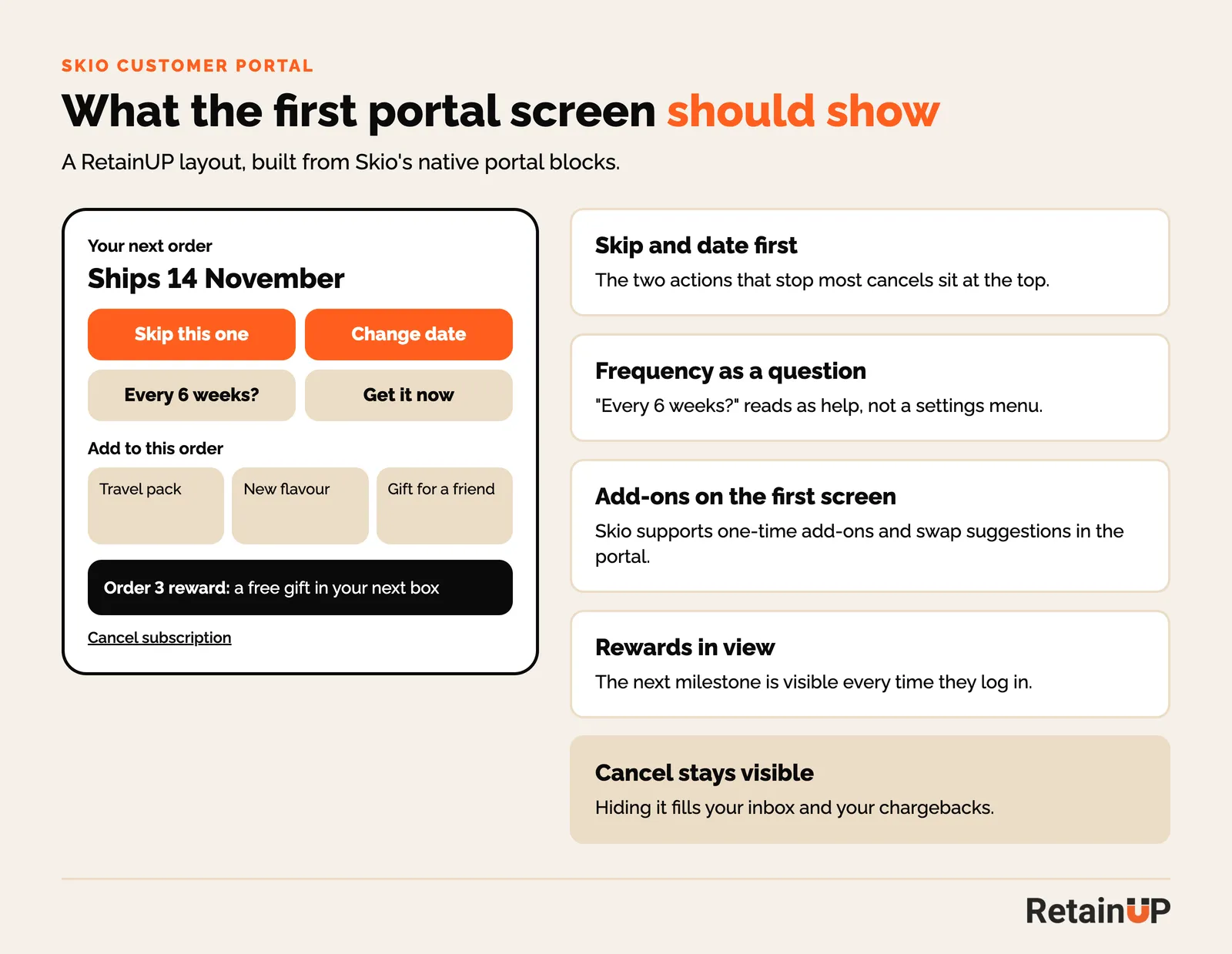Click the Skip this one button
This screenshot has height=954, width=1232.
[192, 334]
